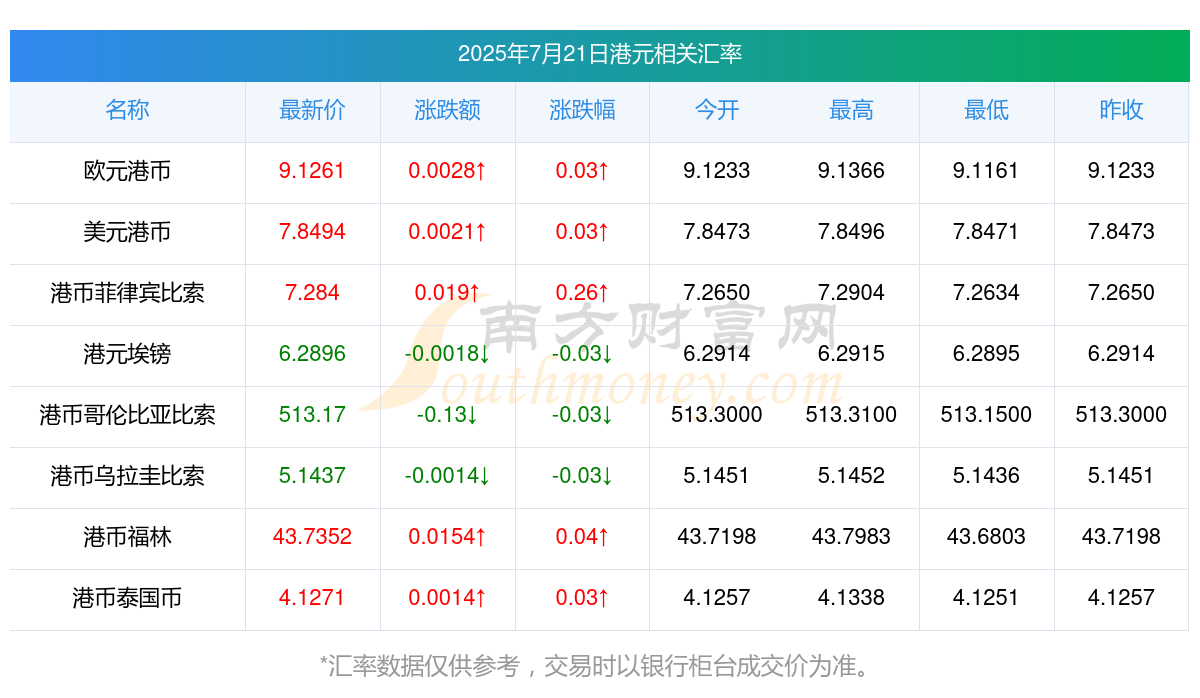Screen dimensions: 1200x698
Task: Click 港币泰国币 highest value 4.1338
Action: pyautogui.click(x=851, y=598)
